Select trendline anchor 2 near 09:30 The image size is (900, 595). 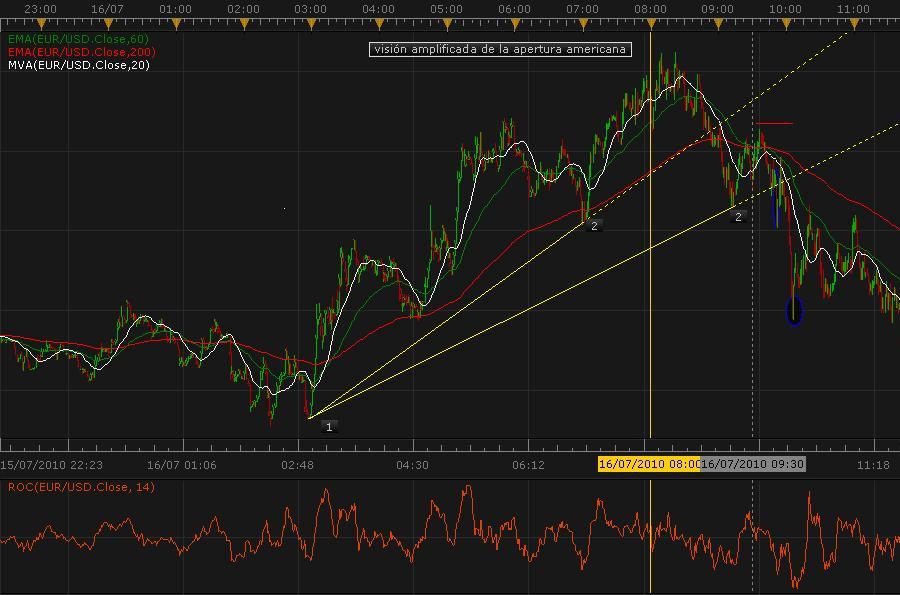(x=738, y=217)
